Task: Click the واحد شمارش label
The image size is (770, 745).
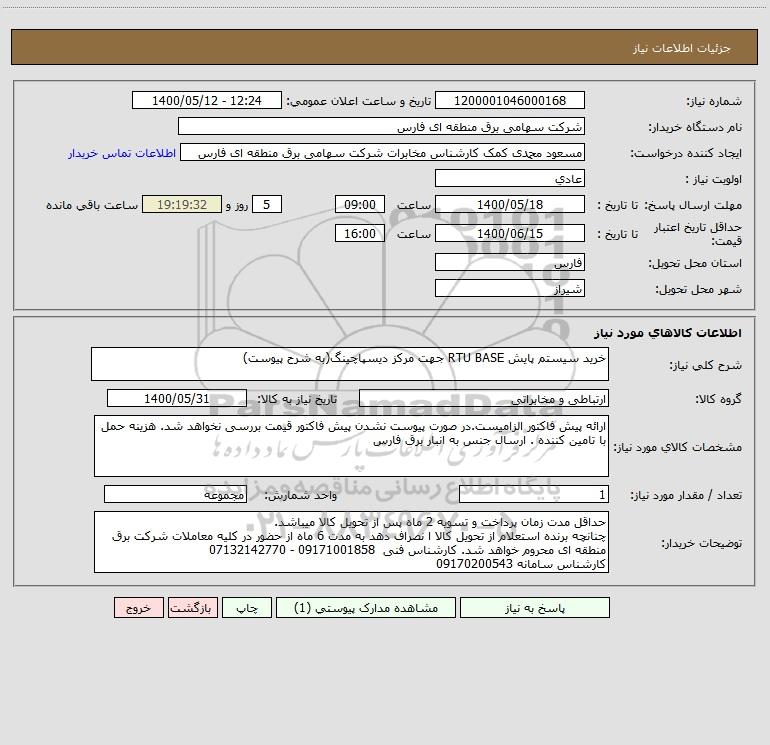Action: pyautogui.click(x=301, y=496)
